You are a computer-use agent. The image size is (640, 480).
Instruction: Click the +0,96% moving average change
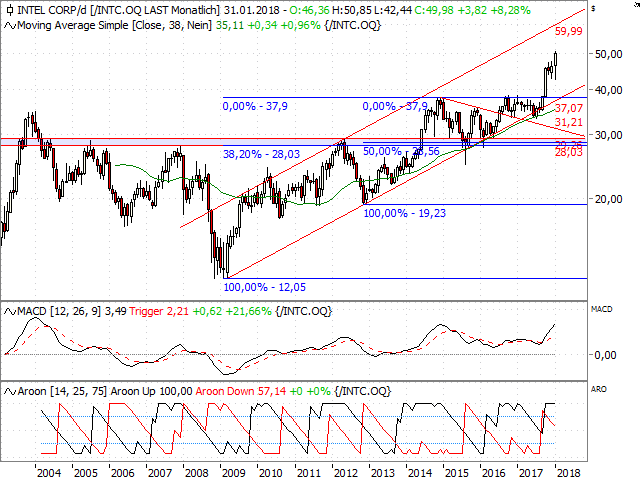click(x=300, y=25)
